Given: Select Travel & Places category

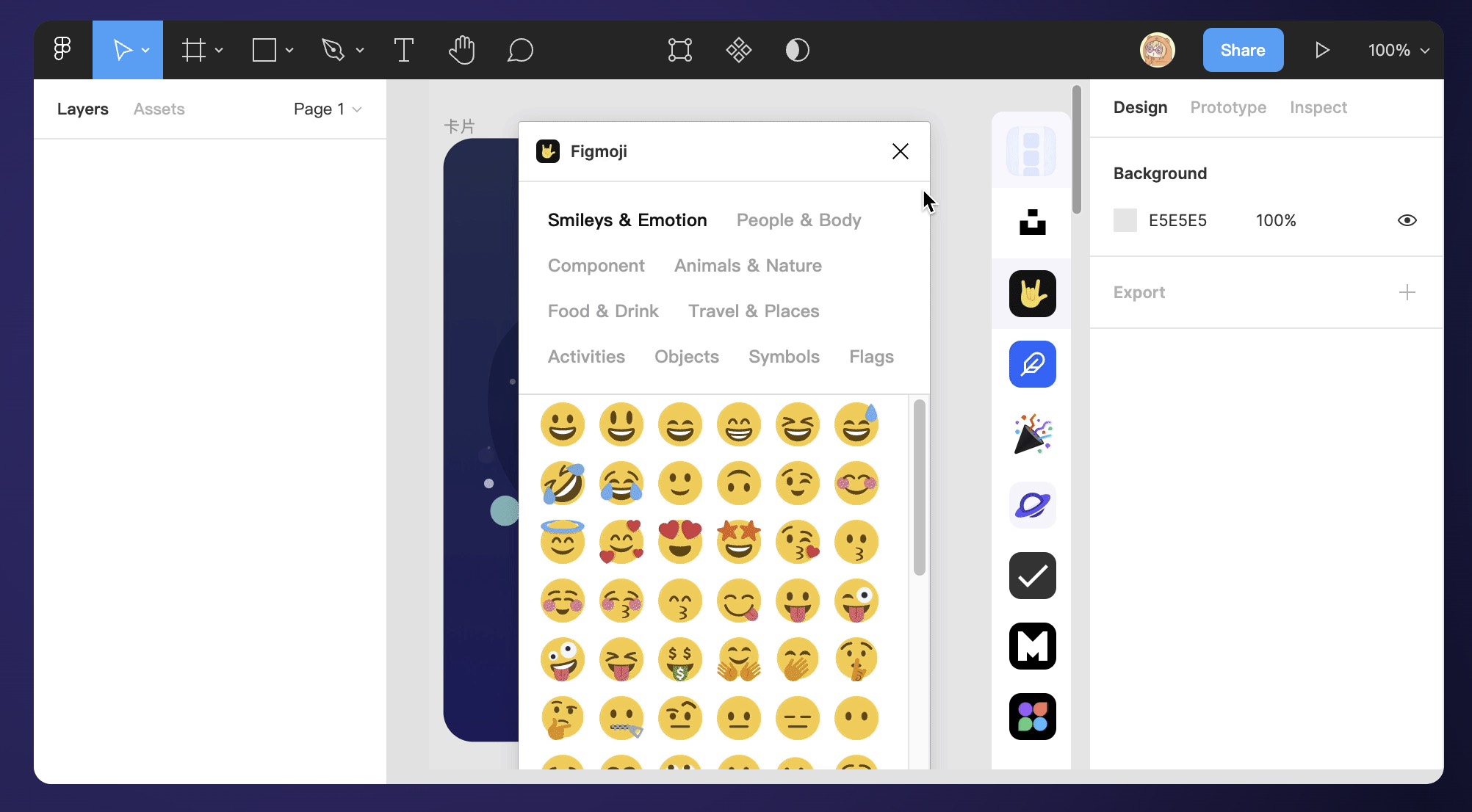Looking at the screenshot, I should coord(754,311).
